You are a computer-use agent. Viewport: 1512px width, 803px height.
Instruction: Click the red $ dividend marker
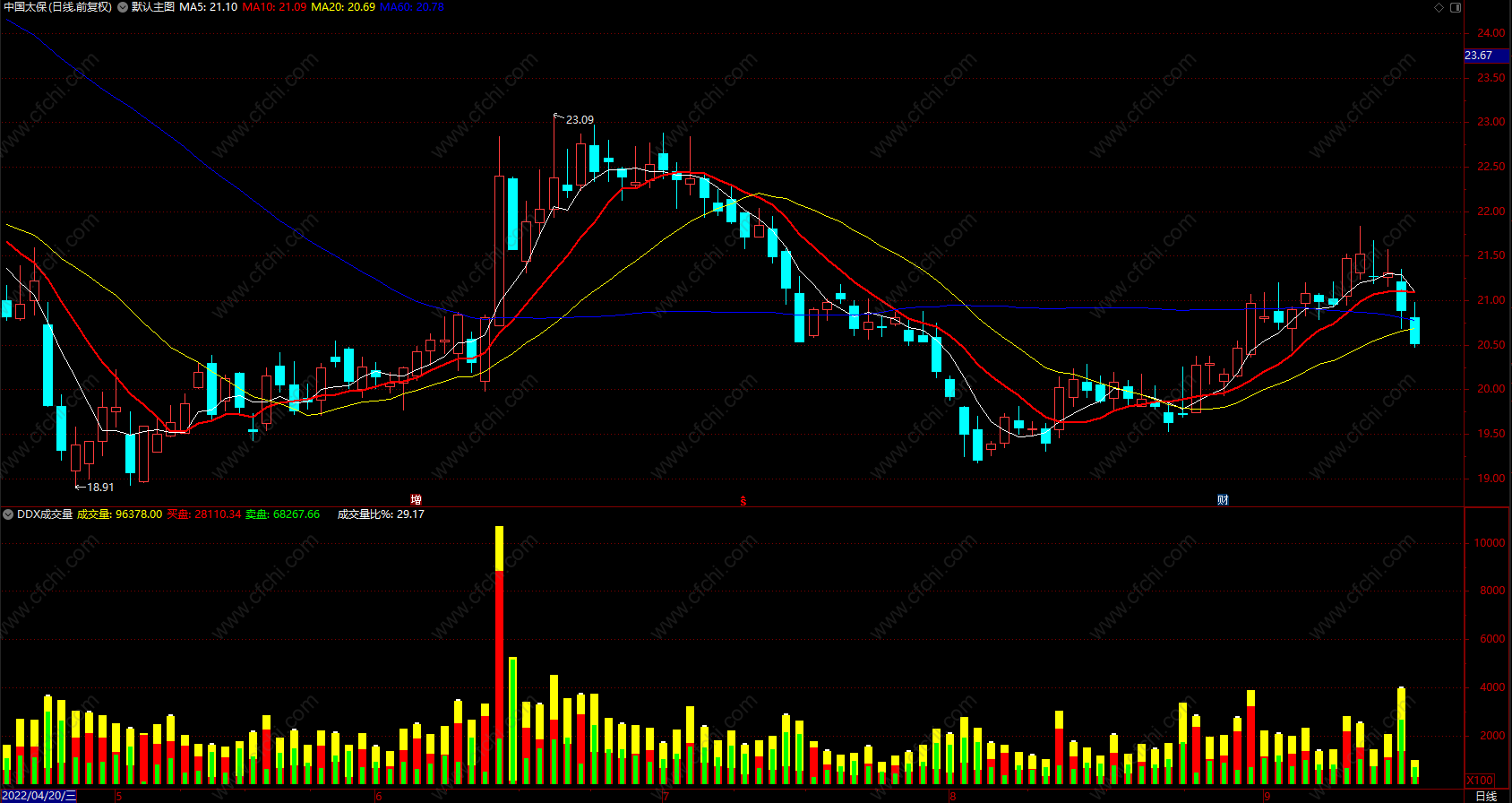pos(743,501)
